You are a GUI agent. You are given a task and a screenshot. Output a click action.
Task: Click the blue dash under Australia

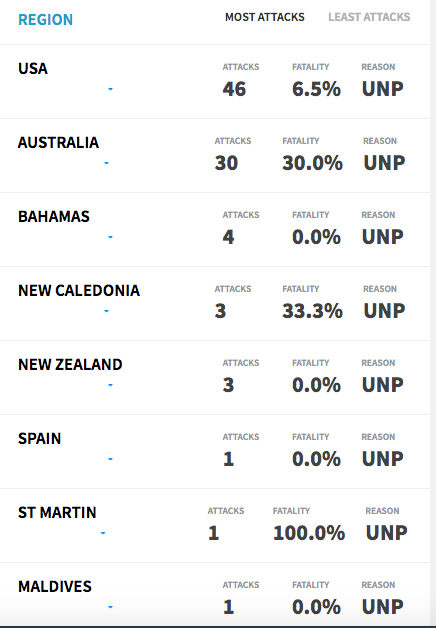[x=106, y=163]
